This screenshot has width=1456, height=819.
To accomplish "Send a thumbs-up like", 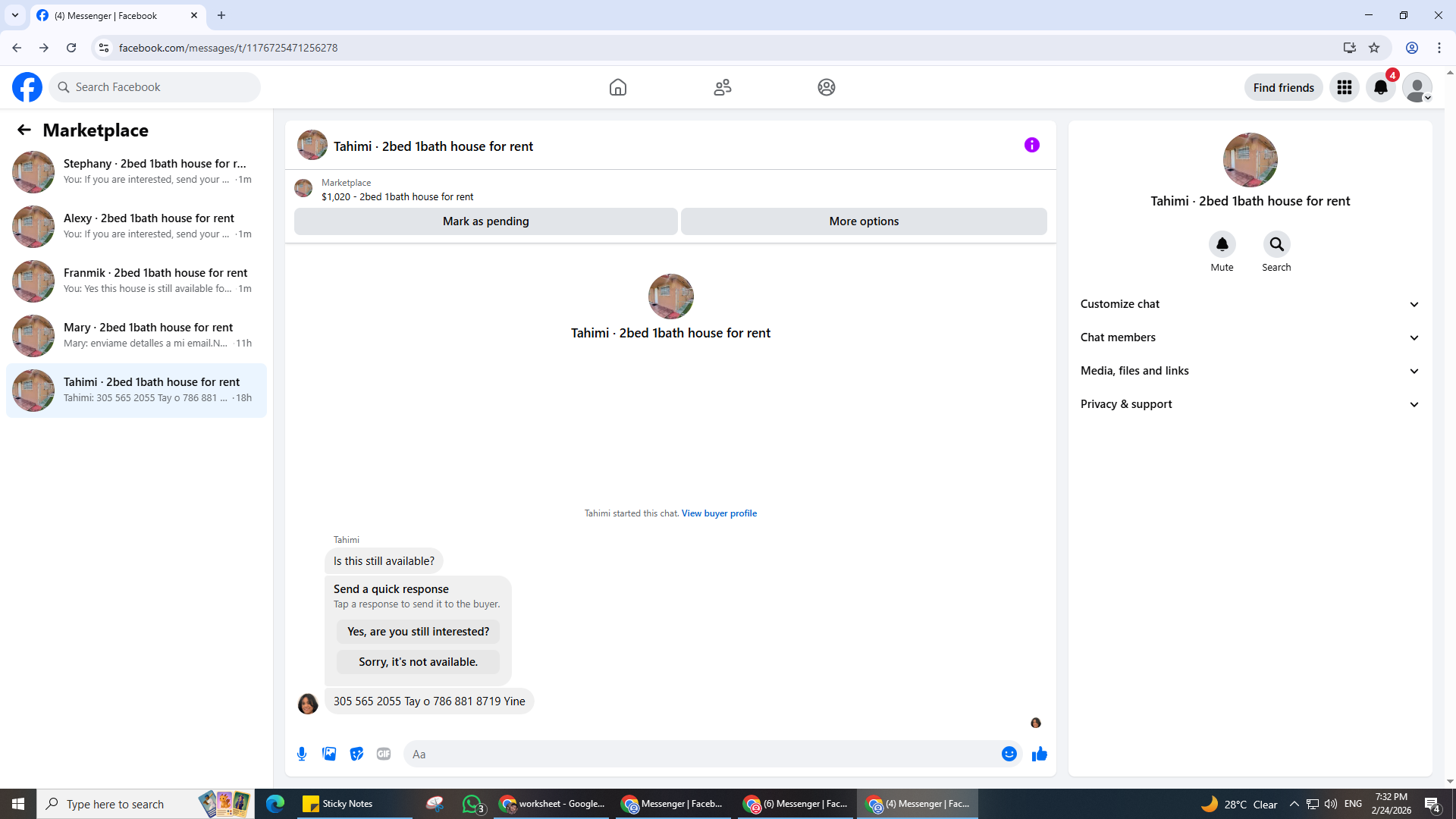I will coord(1039,754).
